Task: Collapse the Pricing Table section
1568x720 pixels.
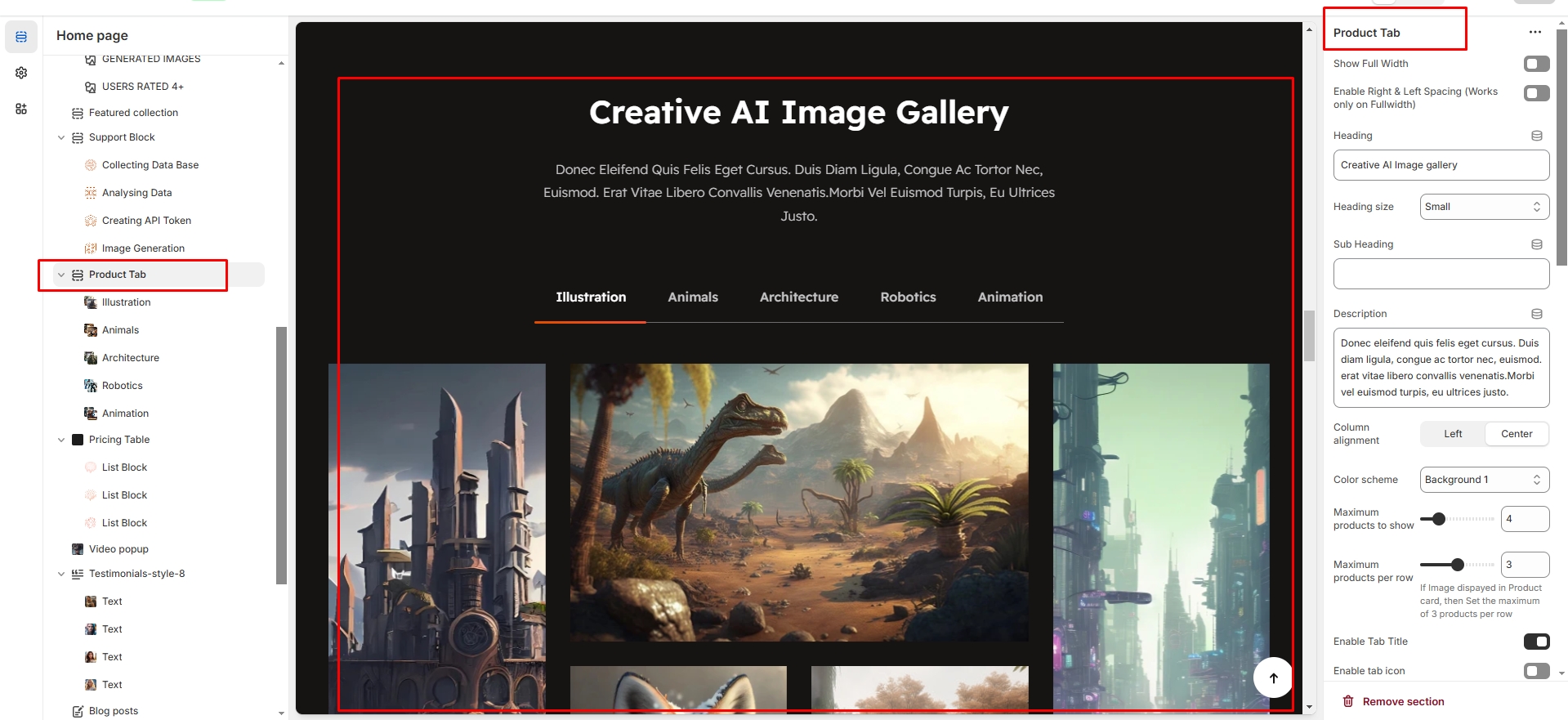Action: [61, 440]
